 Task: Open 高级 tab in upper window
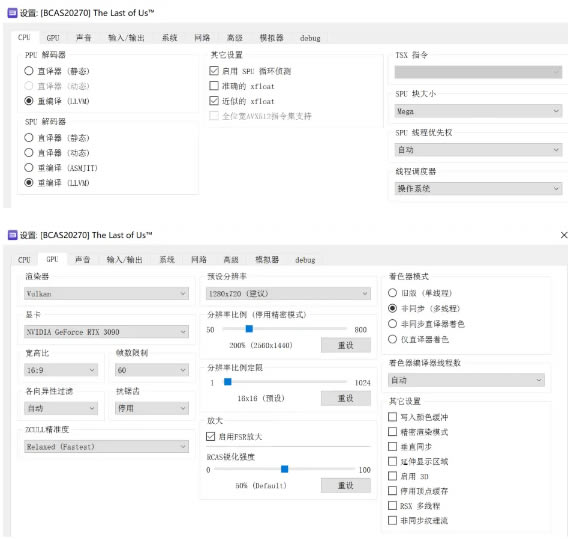pyautogui.click(x=234, y=38)
